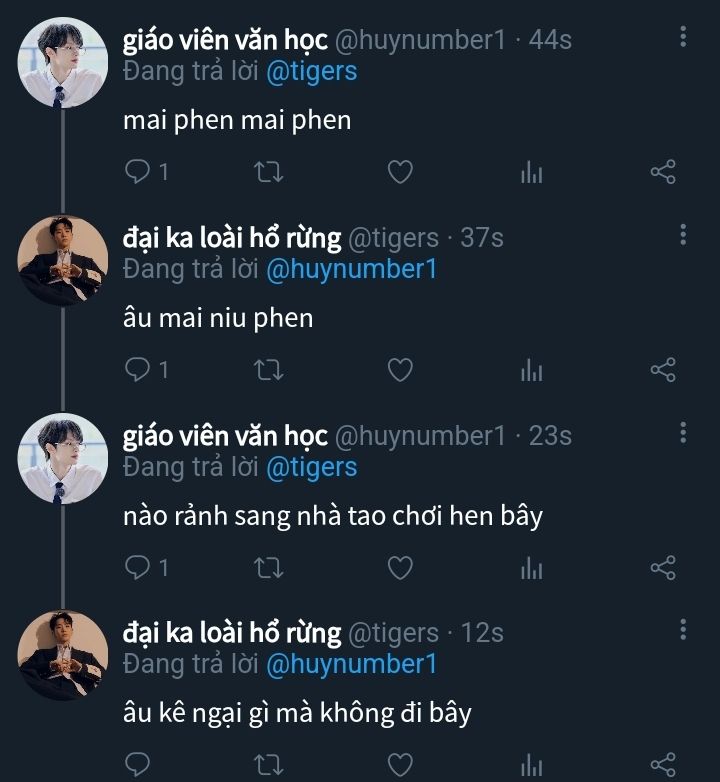Open @huynumber1 mention in "âu mai niu phen" tweet
Viewport: 720px width, 782px height.
click(x=351, y=270)
